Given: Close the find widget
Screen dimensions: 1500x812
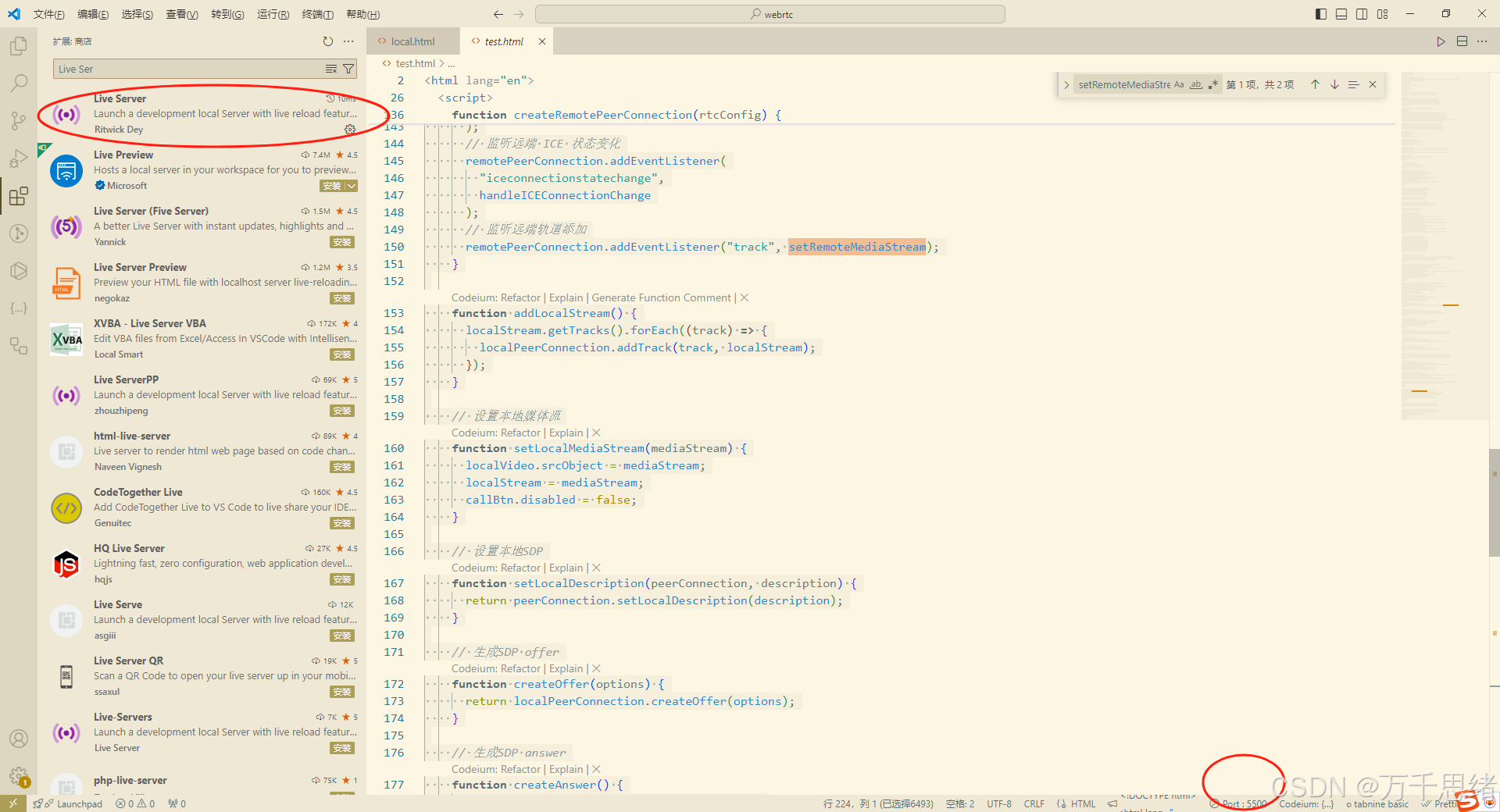Looking at the screenshot, I should (x=1373, y=84).
